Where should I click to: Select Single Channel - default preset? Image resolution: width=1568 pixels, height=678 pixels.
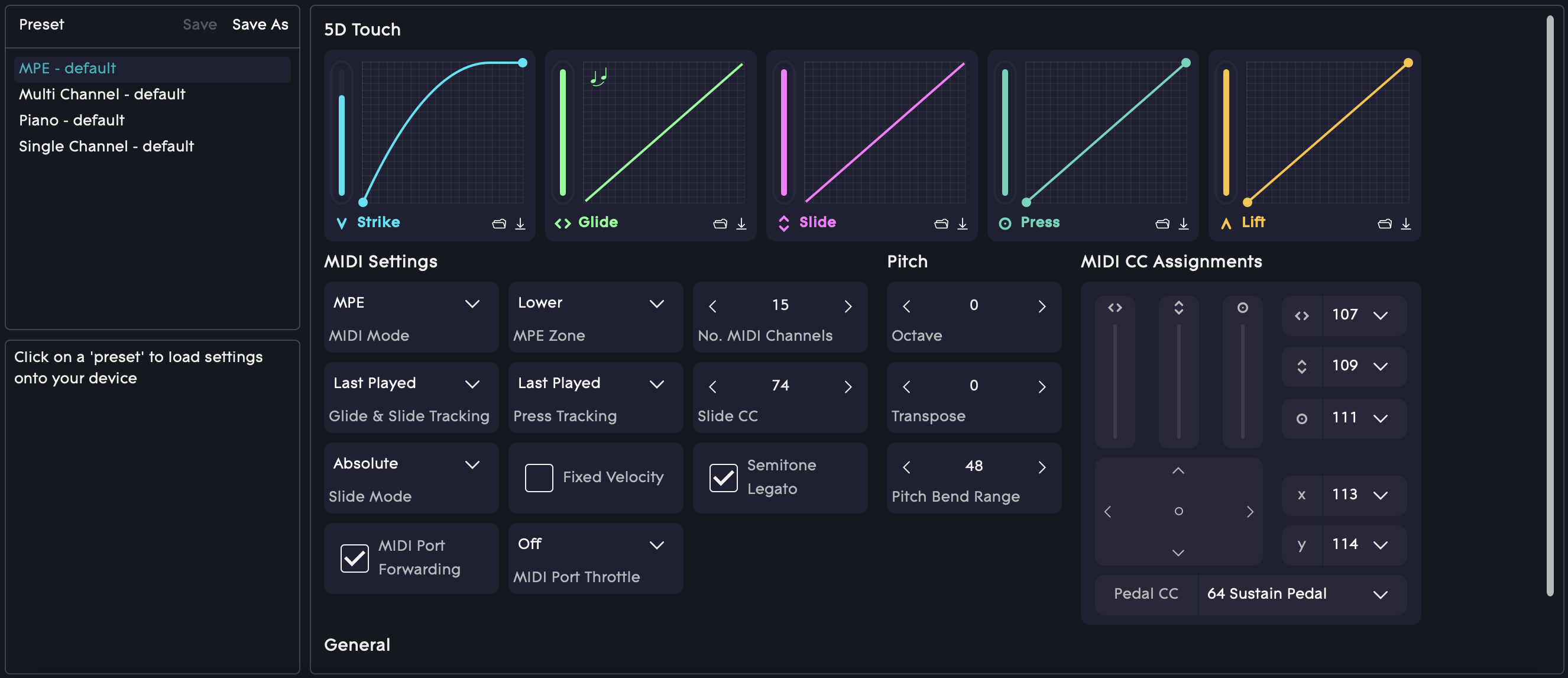106,146
